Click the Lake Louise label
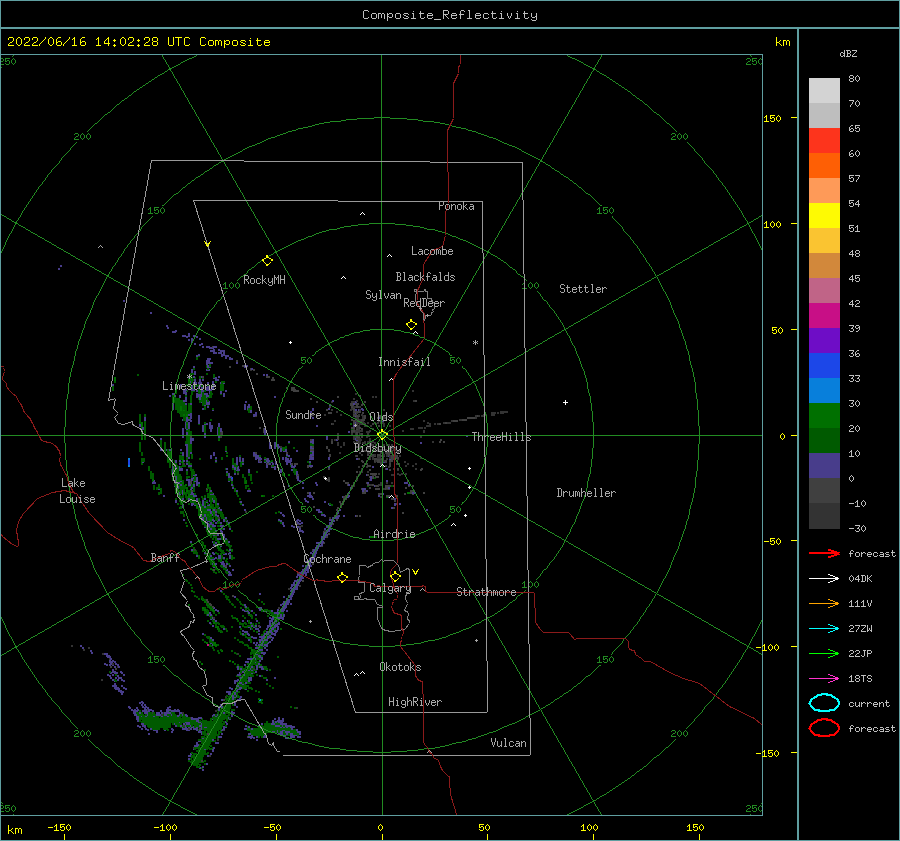900x841 pixels. (77, 491)
